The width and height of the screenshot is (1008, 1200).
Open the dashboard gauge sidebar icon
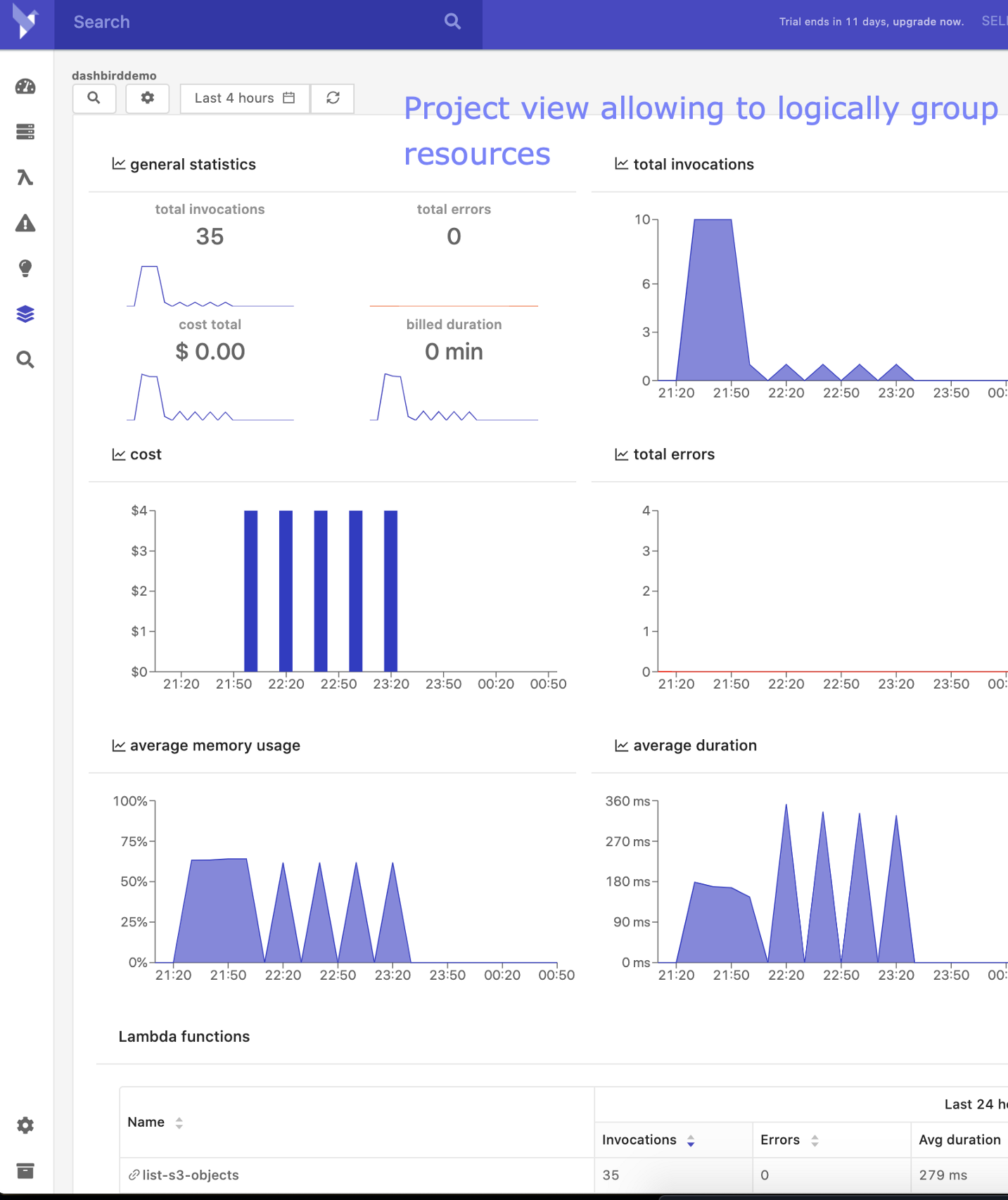[25, 87]
